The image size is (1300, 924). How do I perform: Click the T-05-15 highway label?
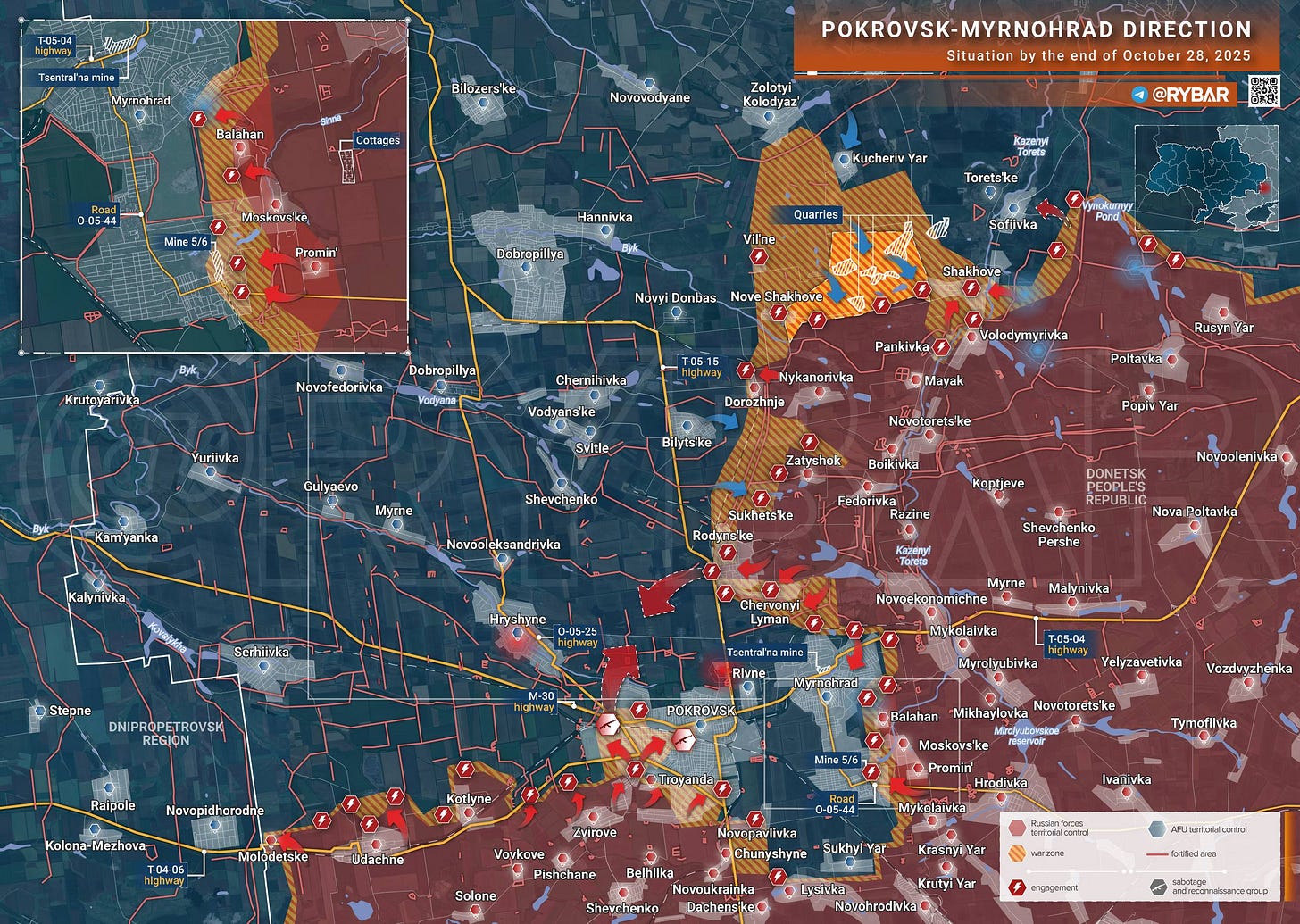click(x=701, y=367)
